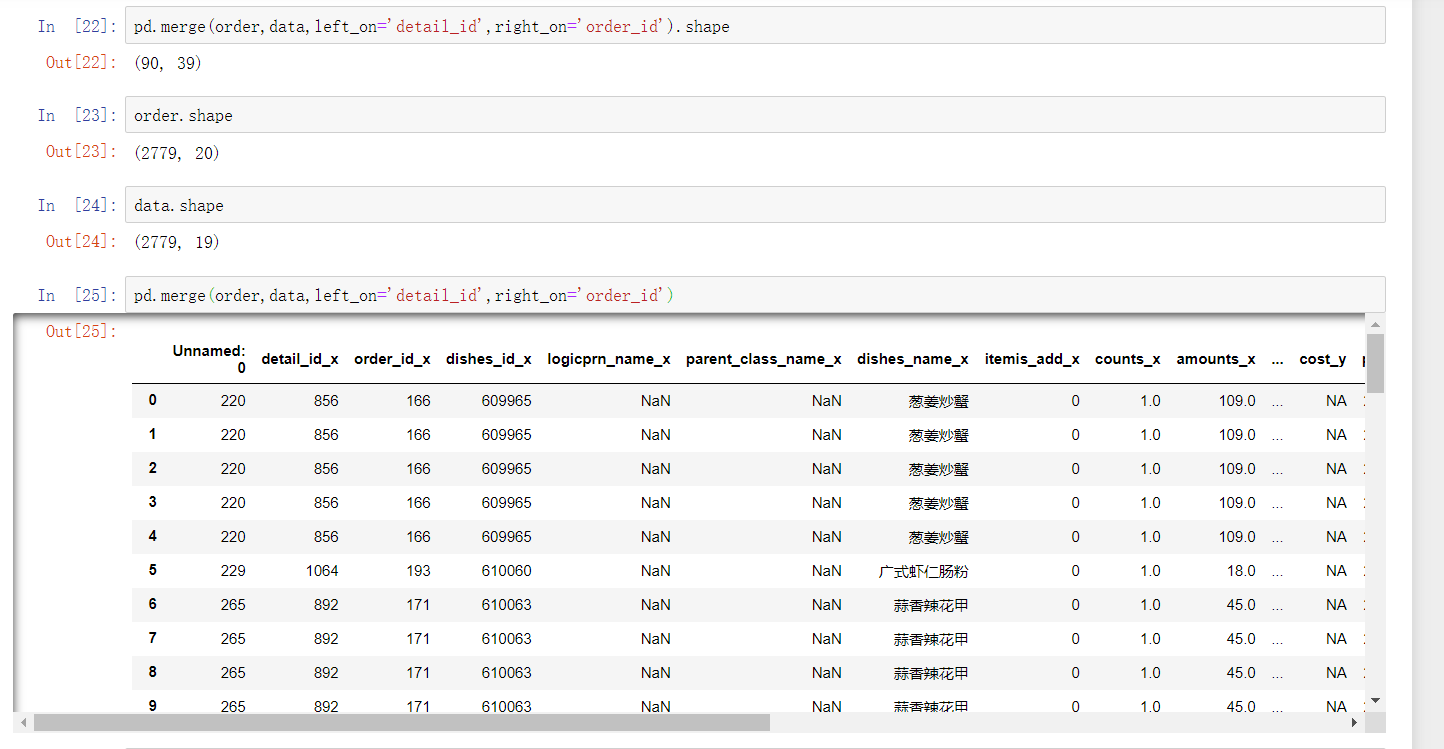Click the 1064 detail_id_x cell

click(322, 571)
